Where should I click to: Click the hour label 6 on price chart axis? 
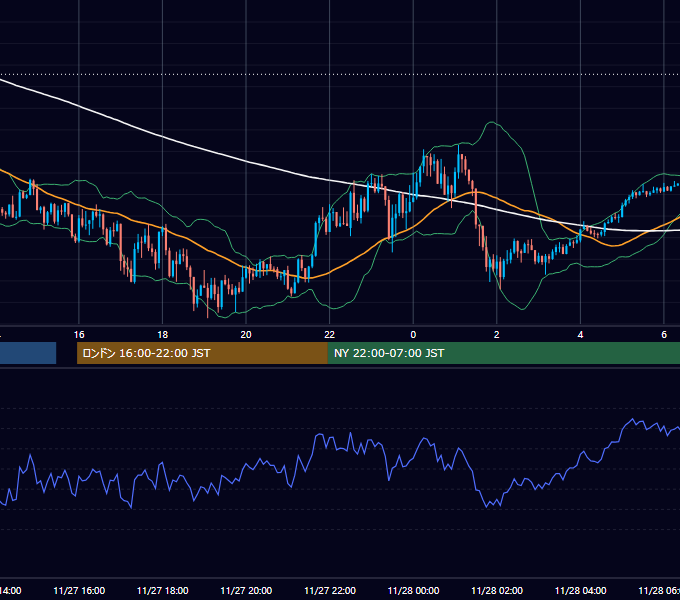(x=664, y=335)
